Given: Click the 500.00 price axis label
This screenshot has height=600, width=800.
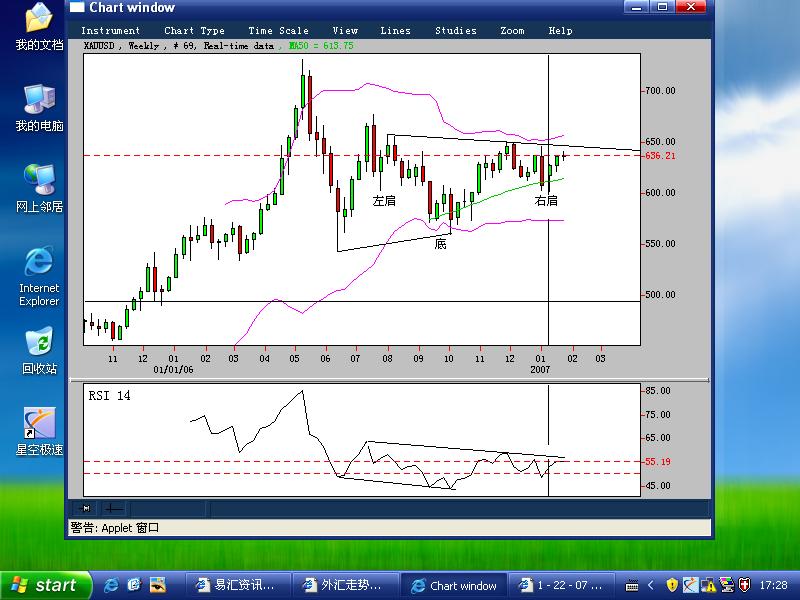Looking at the screenshot, I should tap(660, 295).
